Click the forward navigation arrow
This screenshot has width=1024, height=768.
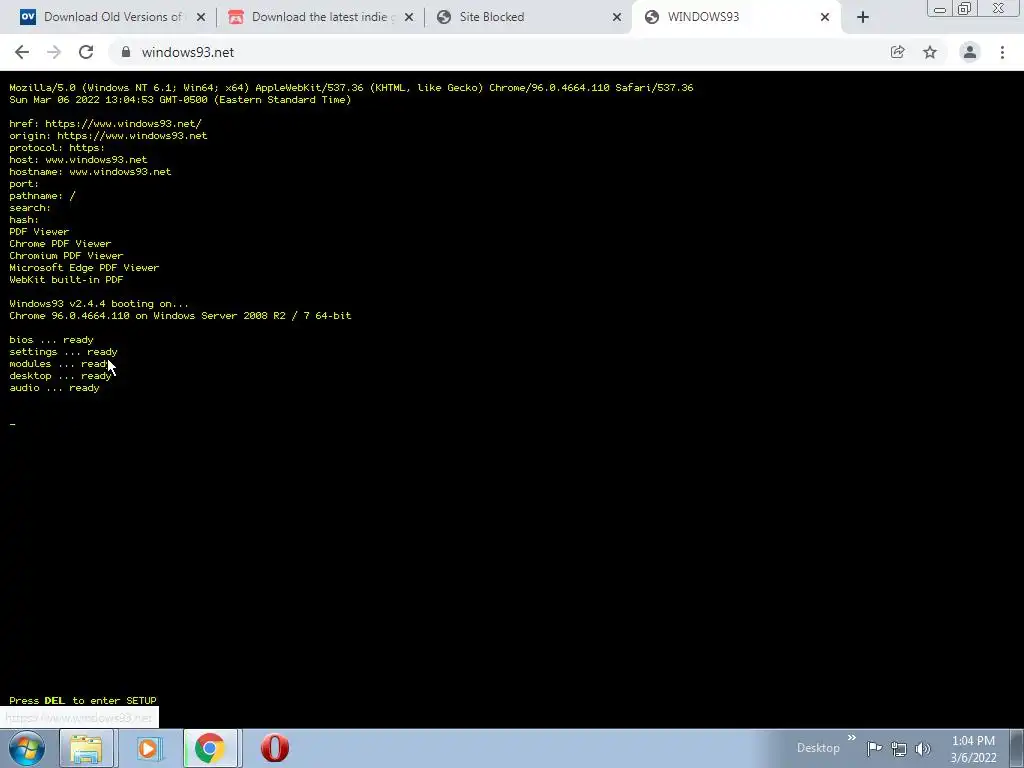tap(54, 52)
